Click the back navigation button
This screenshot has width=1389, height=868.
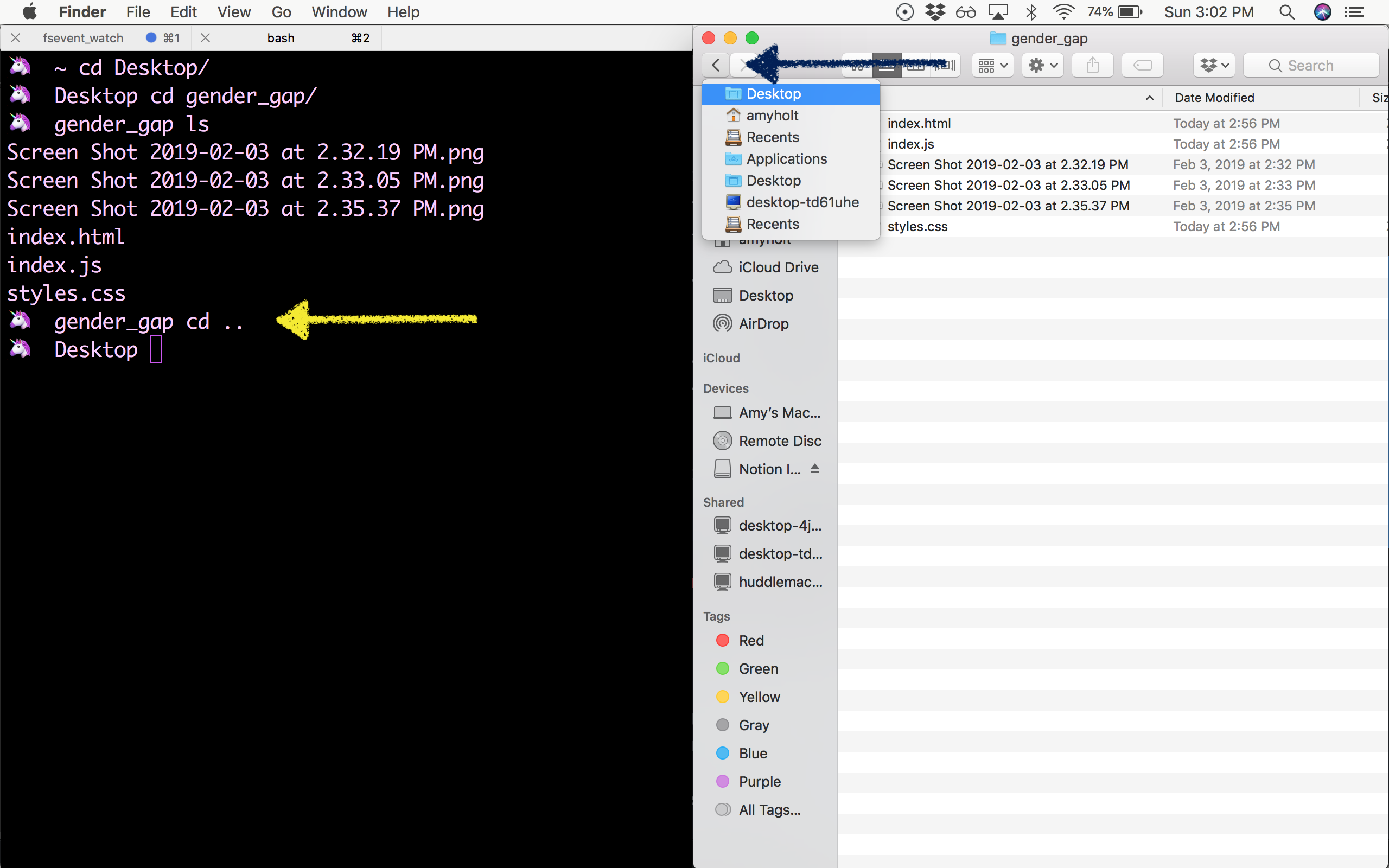pos(715,65)
